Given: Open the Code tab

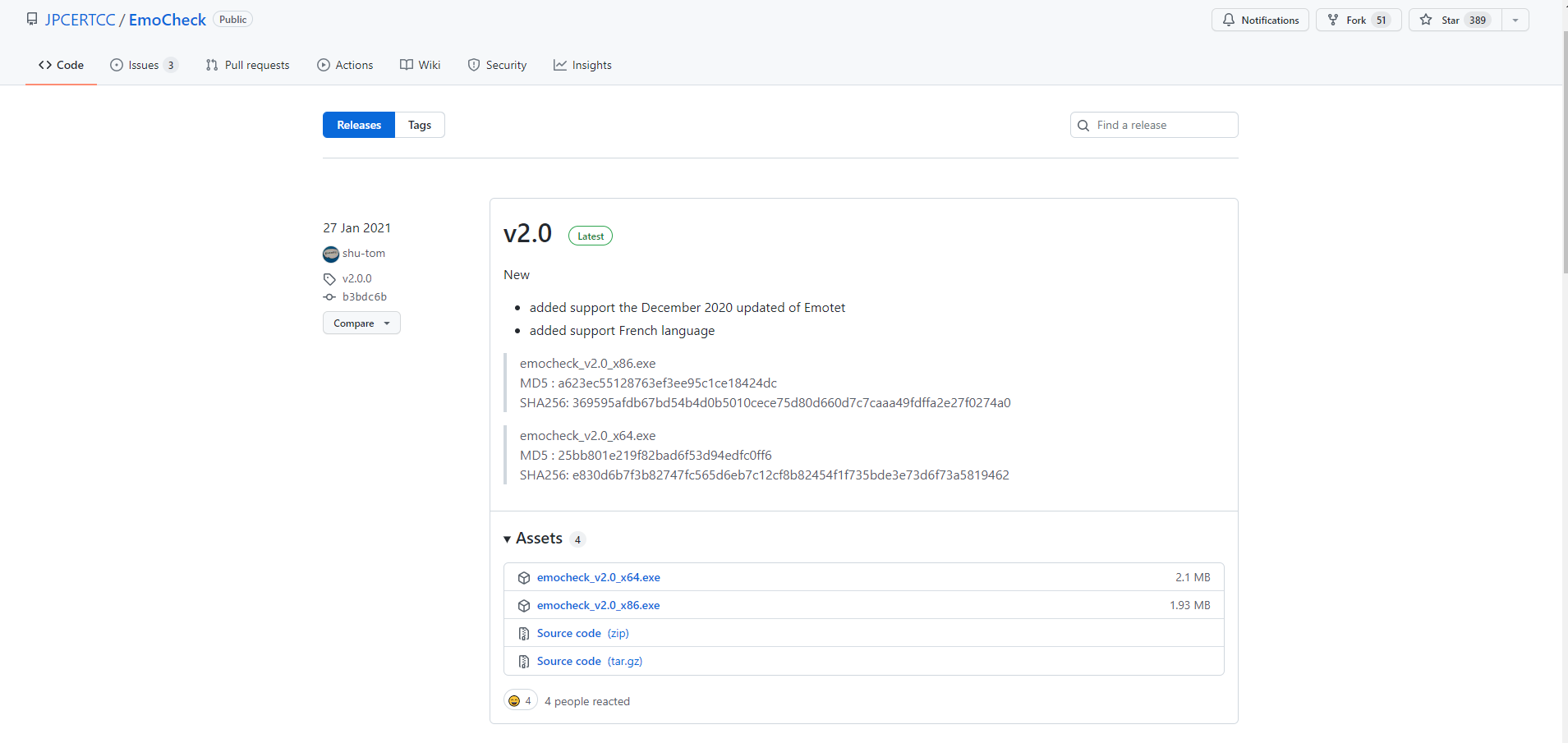Looking at the screenshot, I should (x=61, y=65).
